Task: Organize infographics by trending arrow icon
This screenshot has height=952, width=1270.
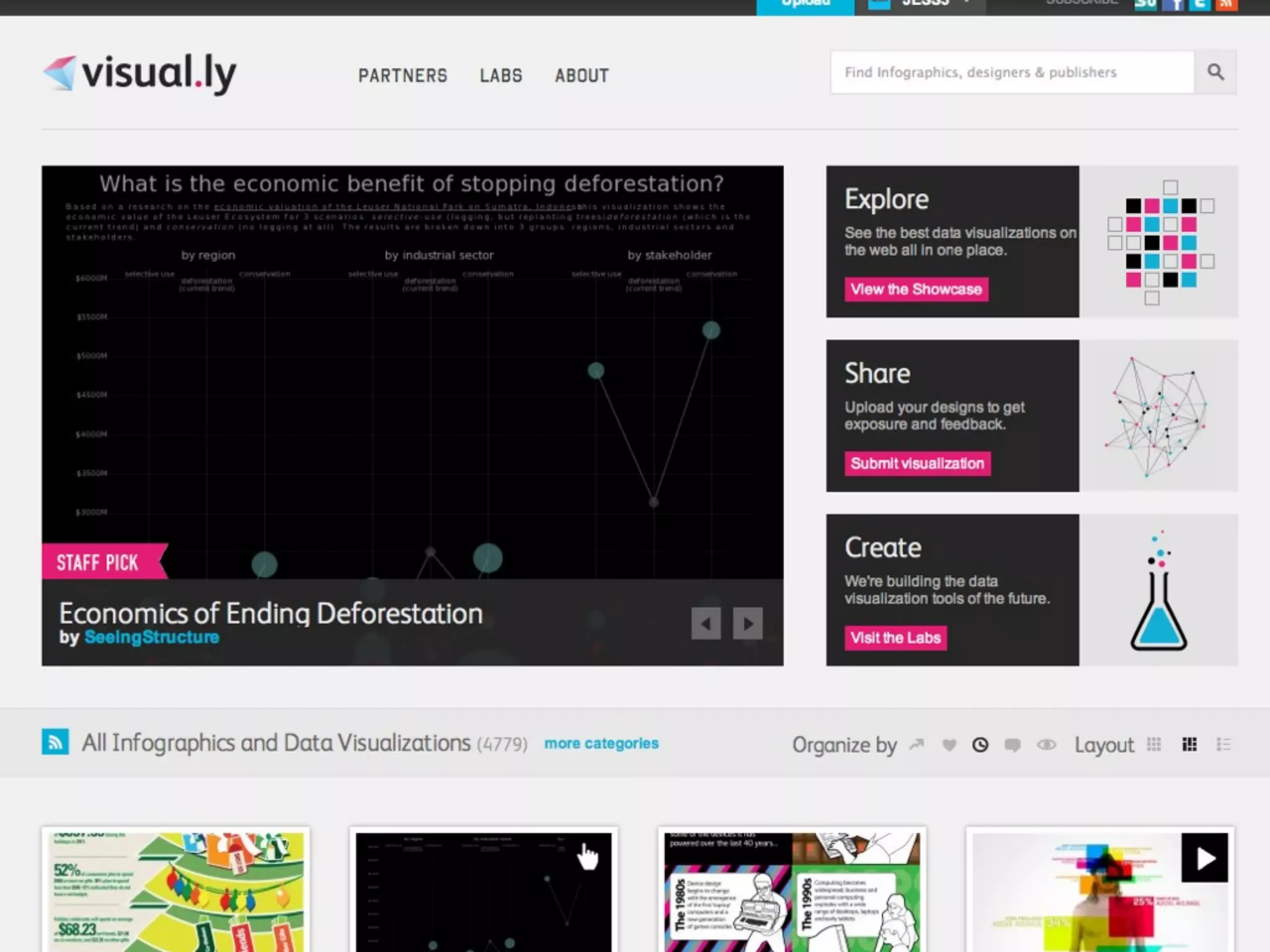Action: coord(917,744)
